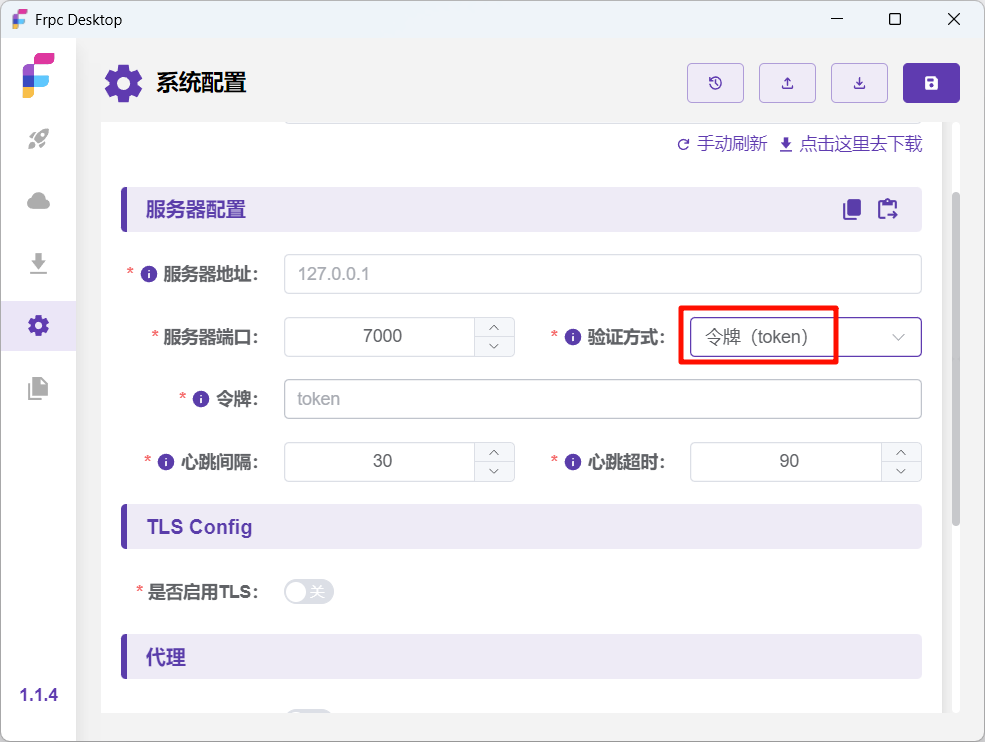The image size is (985, 742).
Task: Maximize the Frpc Desktop window
Action: 895,19
